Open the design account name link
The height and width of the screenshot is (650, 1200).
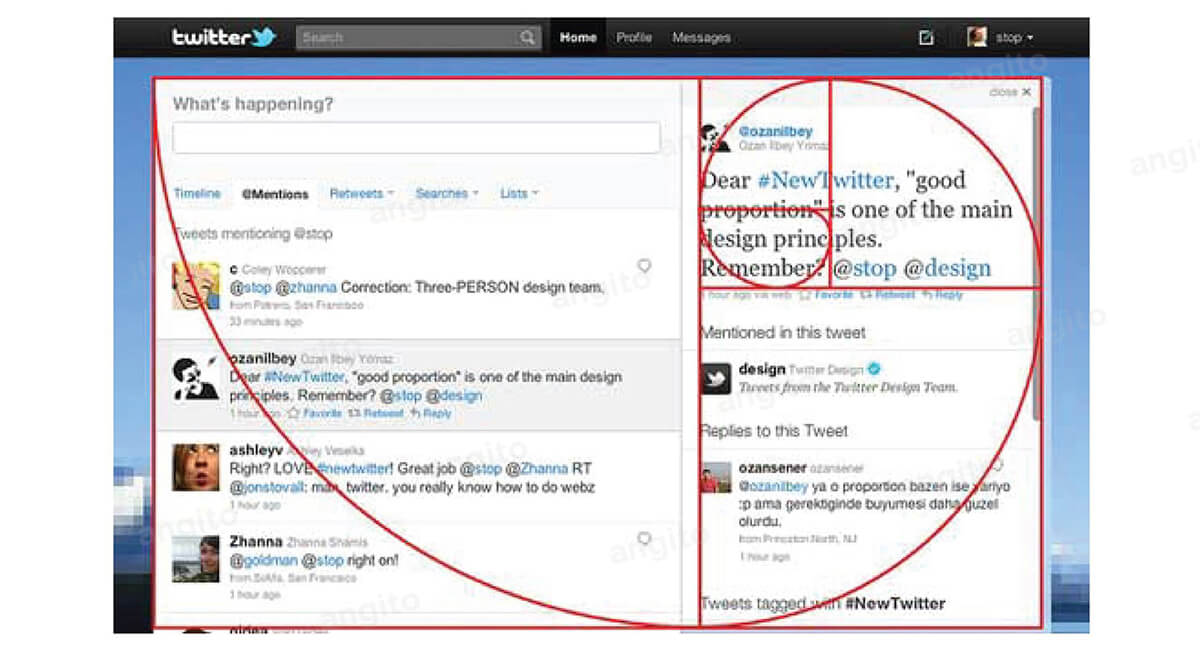click(762, 369)
